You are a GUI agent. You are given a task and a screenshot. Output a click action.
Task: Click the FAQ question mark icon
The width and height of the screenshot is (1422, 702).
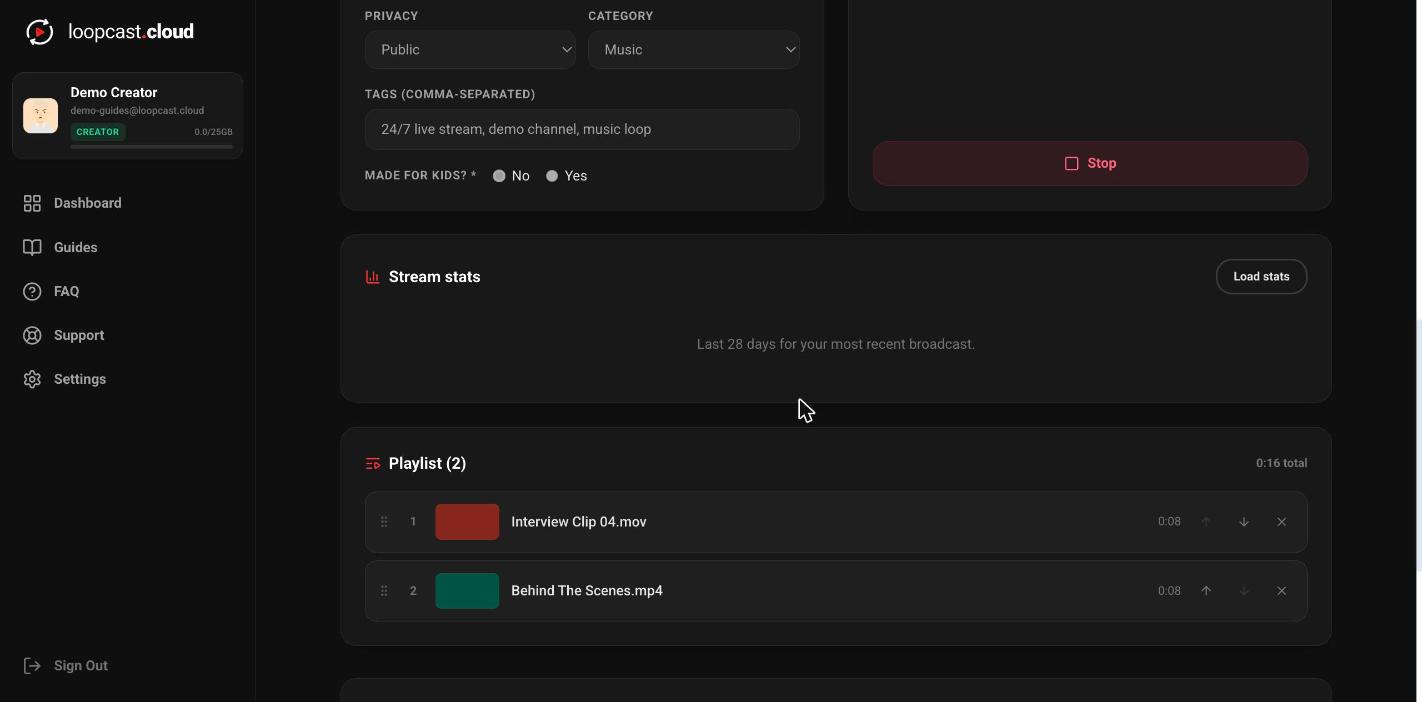[x=32, y=291]
